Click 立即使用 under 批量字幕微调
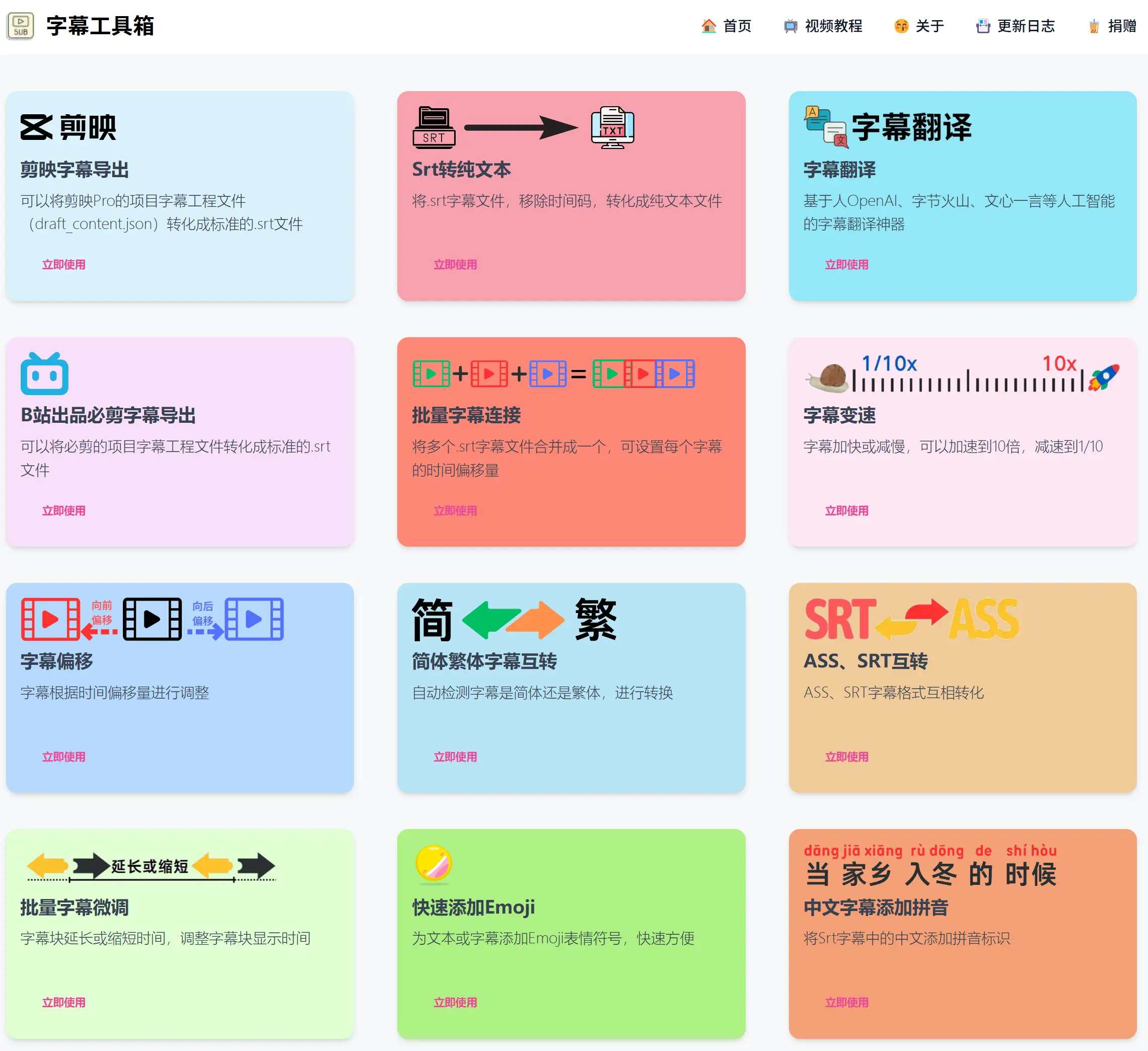Image resolution: width=1148 pixels, height=1051 pixels. tap(64, 1003)
